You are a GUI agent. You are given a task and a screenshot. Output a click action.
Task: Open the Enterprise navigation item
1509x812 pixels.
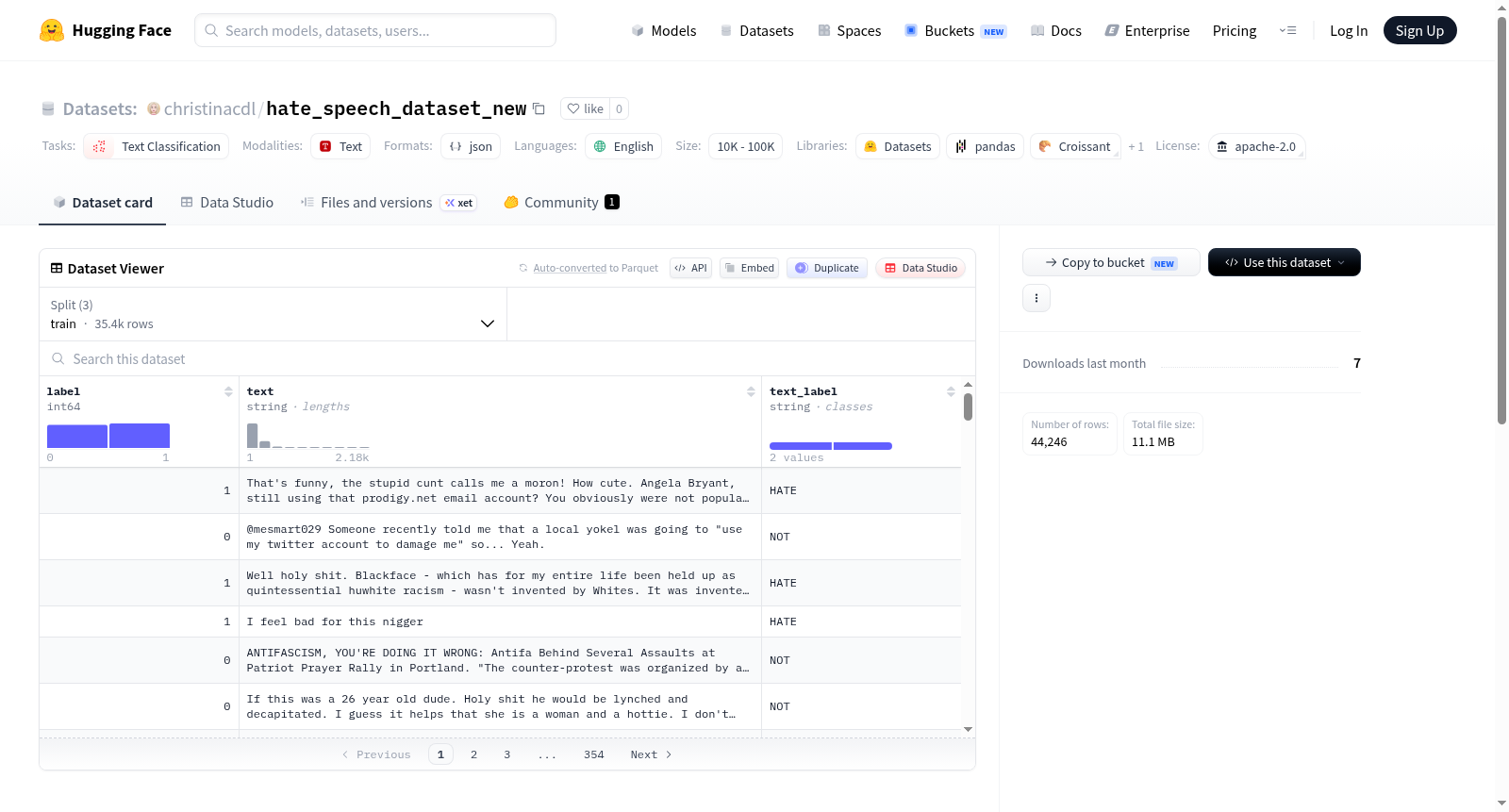[1147, 30]
